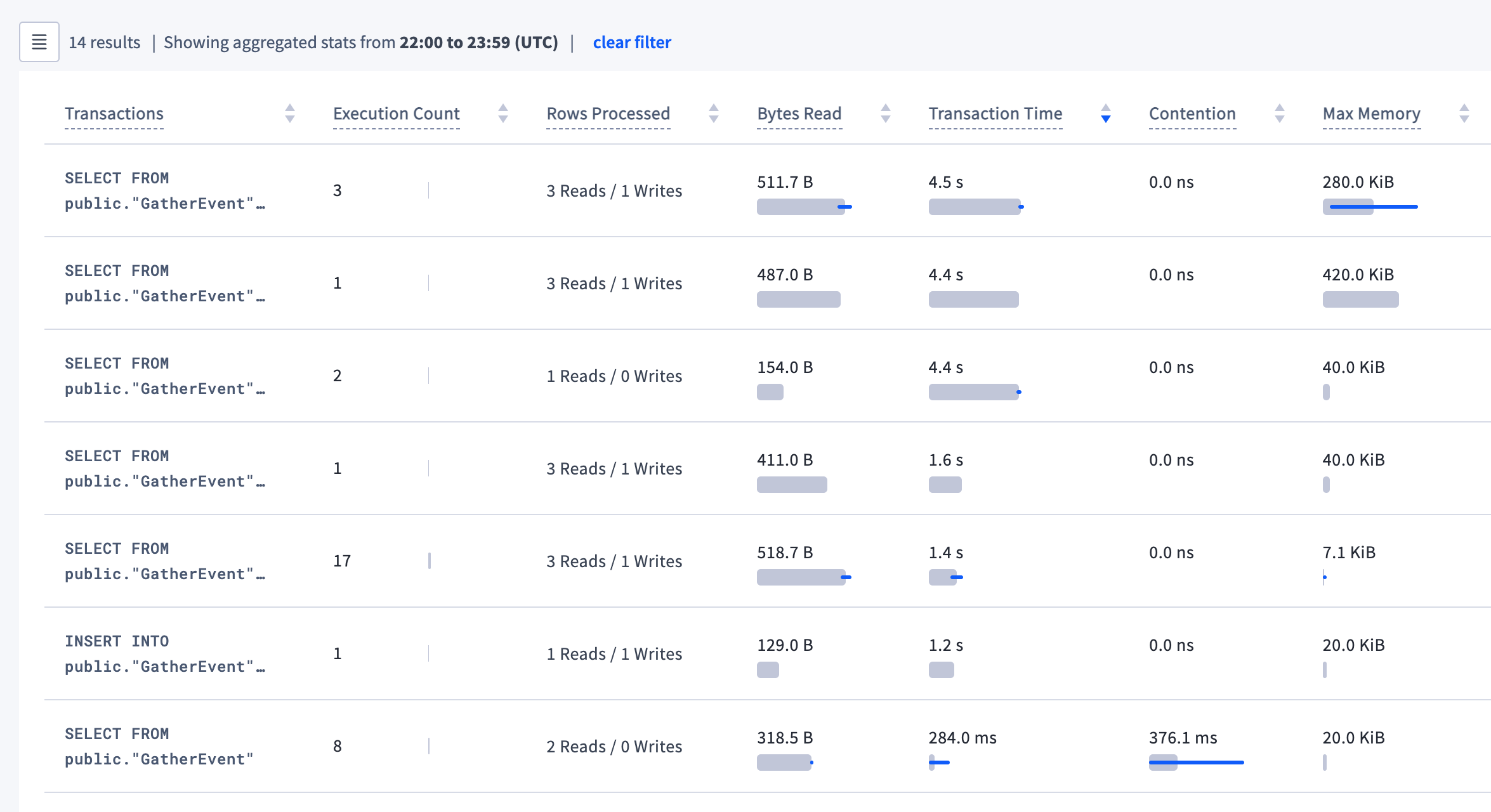This screenshot has width=1491, height=812.
Task: Open the top SELECT FROM GatherEvent statement
Action: click(x=166, y=190)
